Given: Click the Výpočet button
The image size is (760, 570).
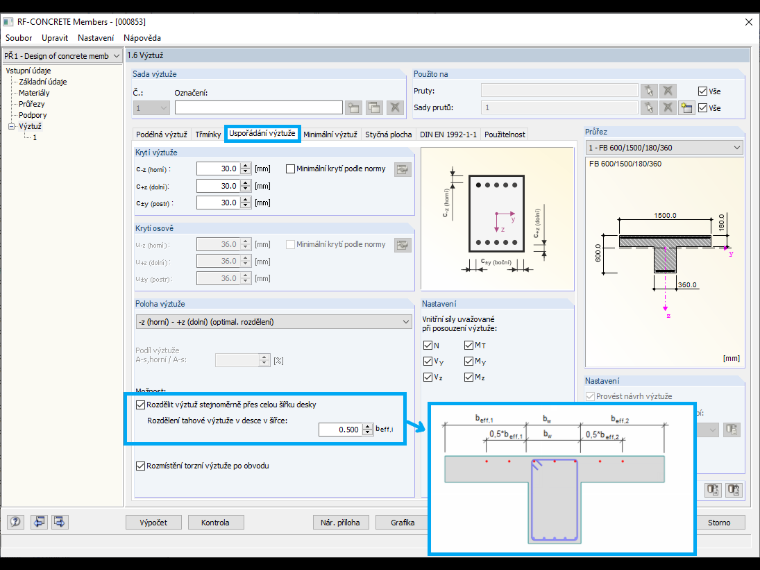Looking at the screenshot, I should point(154,522).
